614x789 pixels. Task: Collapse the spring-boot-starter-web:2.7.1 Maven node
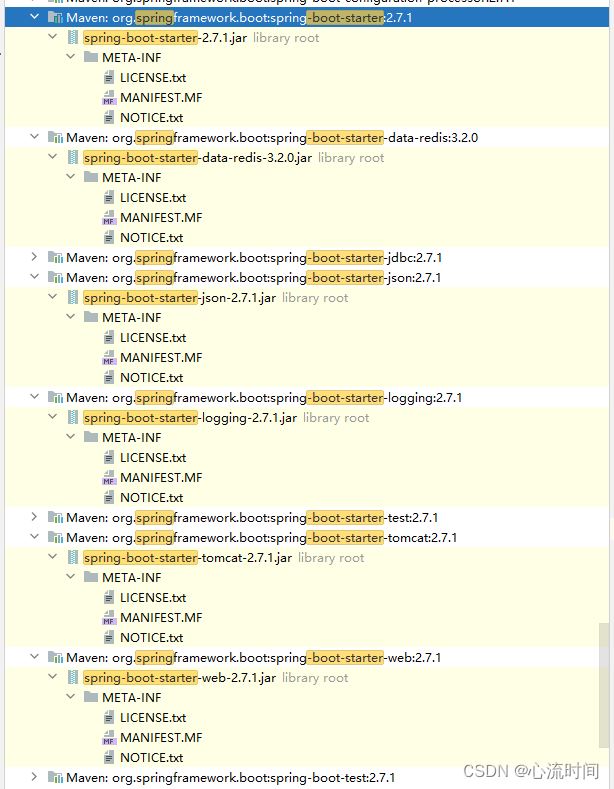34,657
